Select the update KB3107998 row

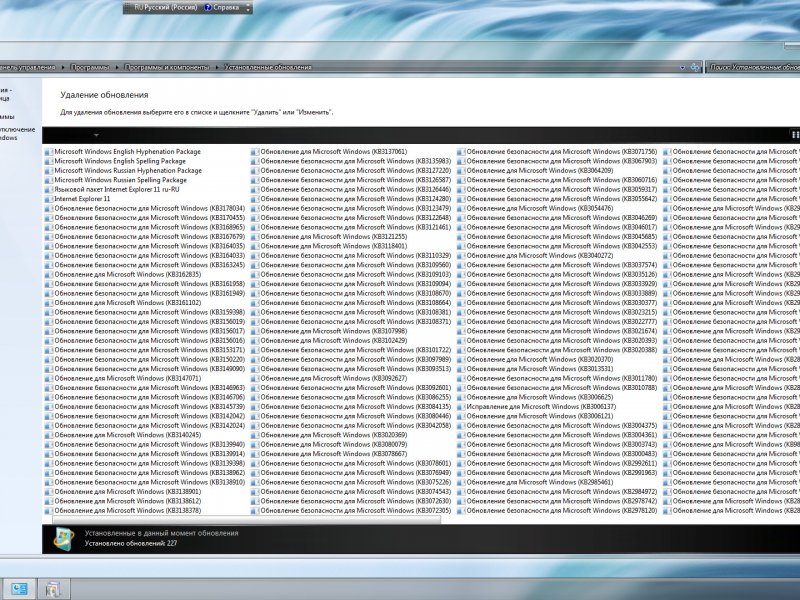click(329, 331)
